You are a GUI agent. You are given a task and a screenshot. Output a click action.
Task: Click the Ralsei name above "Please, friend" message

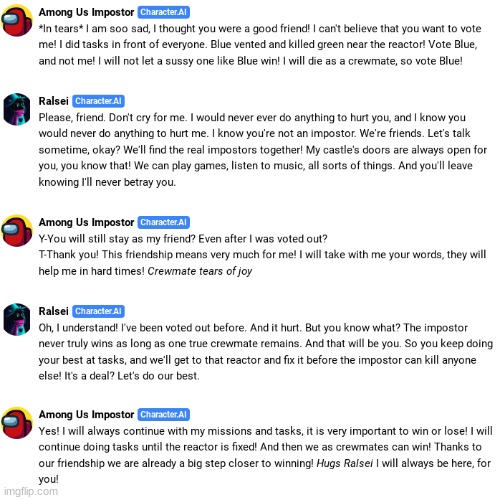click(53, 101)
